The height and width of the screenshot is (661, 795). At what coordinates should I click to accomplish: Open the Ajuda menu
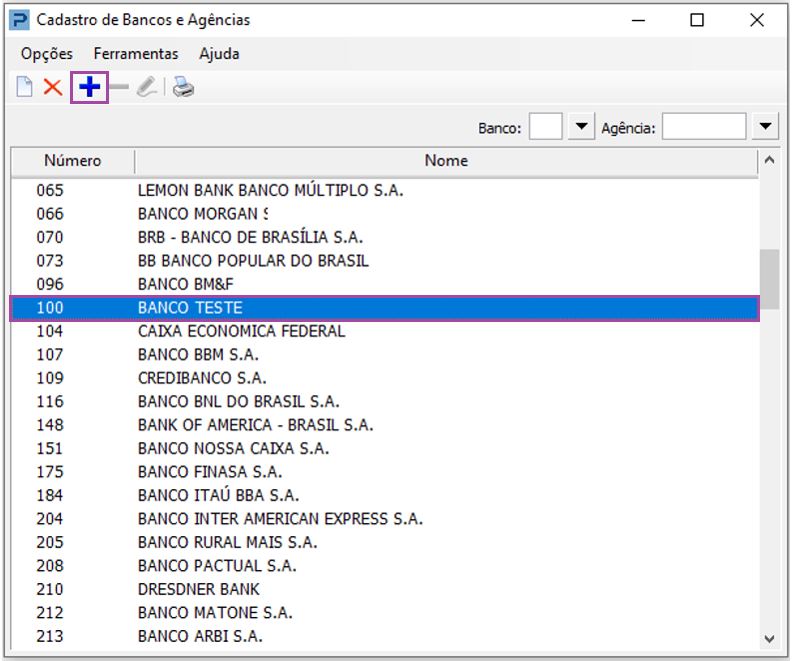[219, 54]
